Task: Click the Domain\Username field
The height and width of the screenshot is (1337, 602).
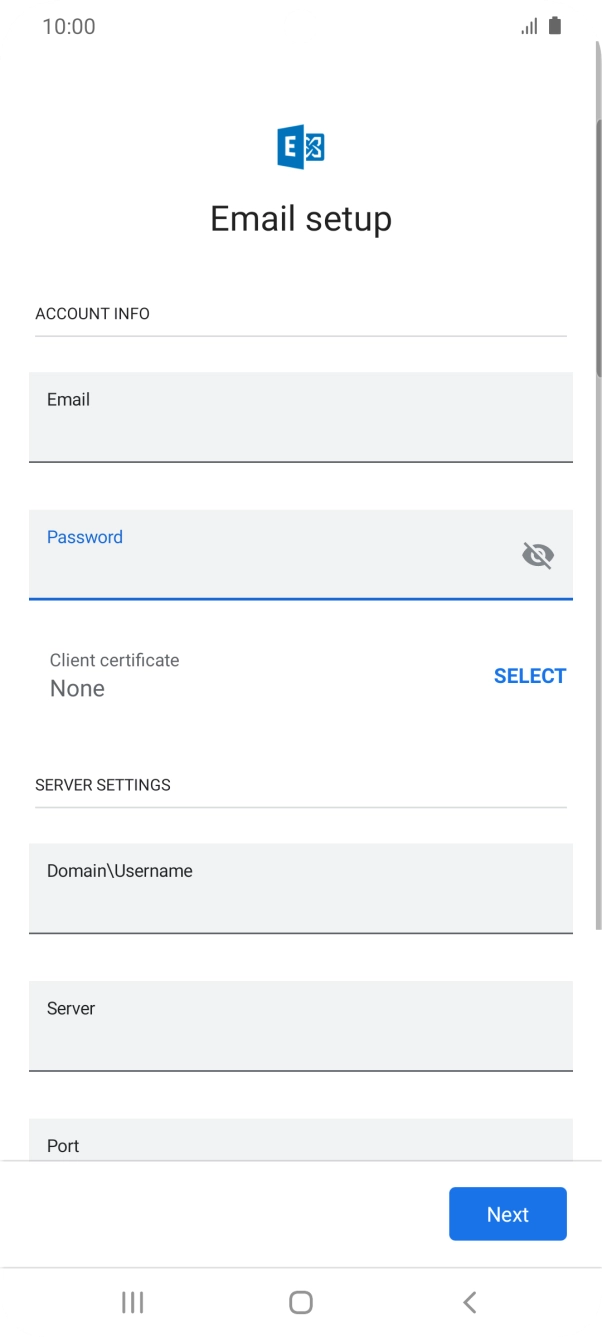Action: 300,888
